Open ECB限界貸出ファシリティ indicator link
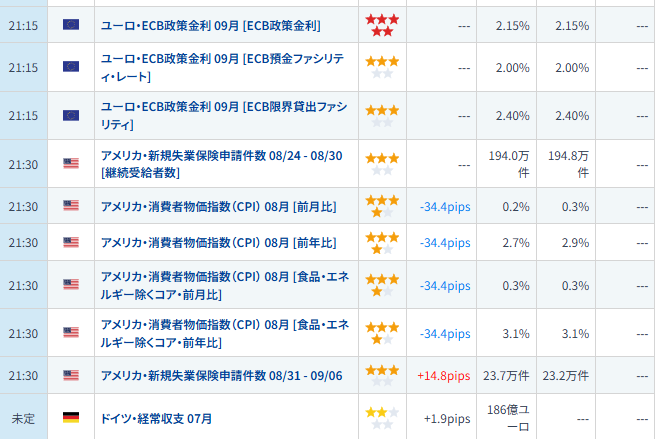This screenshot has height=439, width=655. coord(225,115)
